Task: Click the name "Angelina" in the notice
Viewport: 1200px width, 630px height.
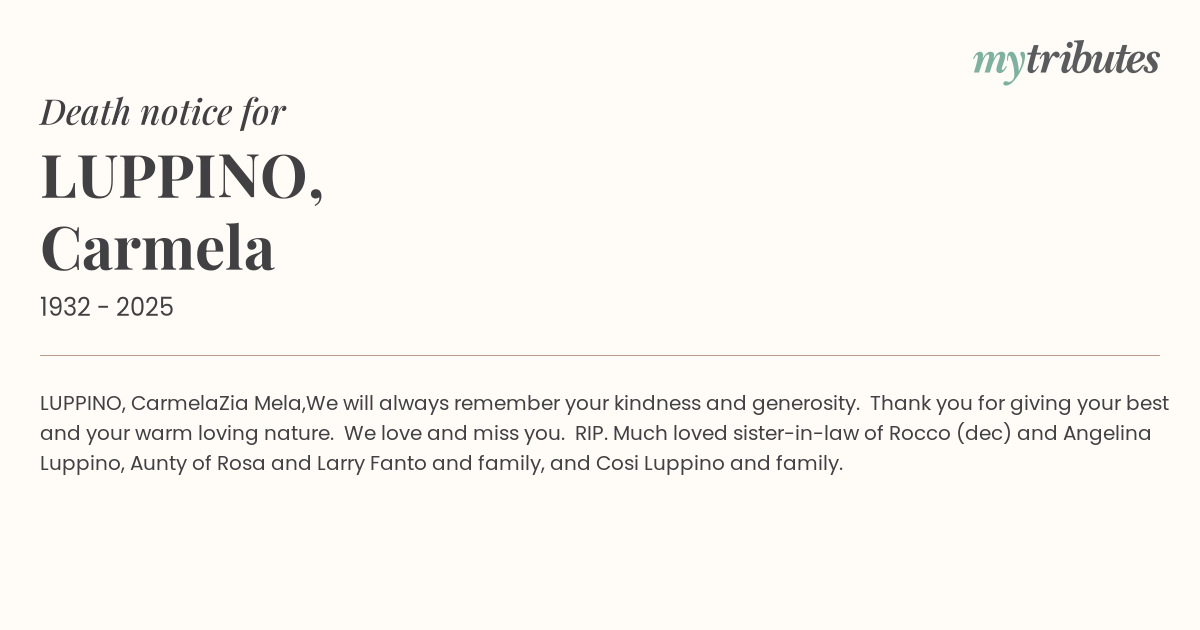Action: [1107, 434]
